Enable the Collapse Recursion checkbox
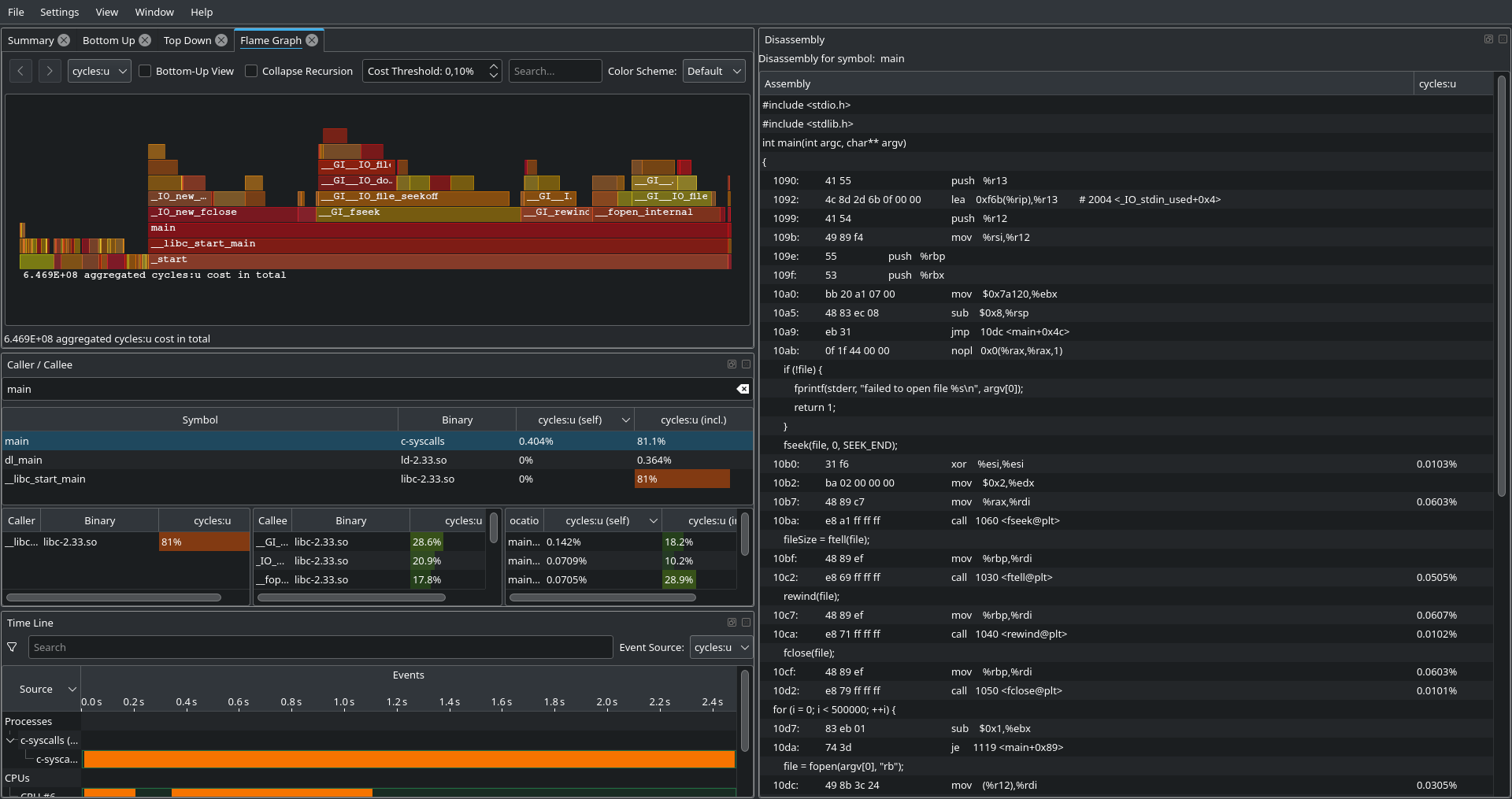 250,71
